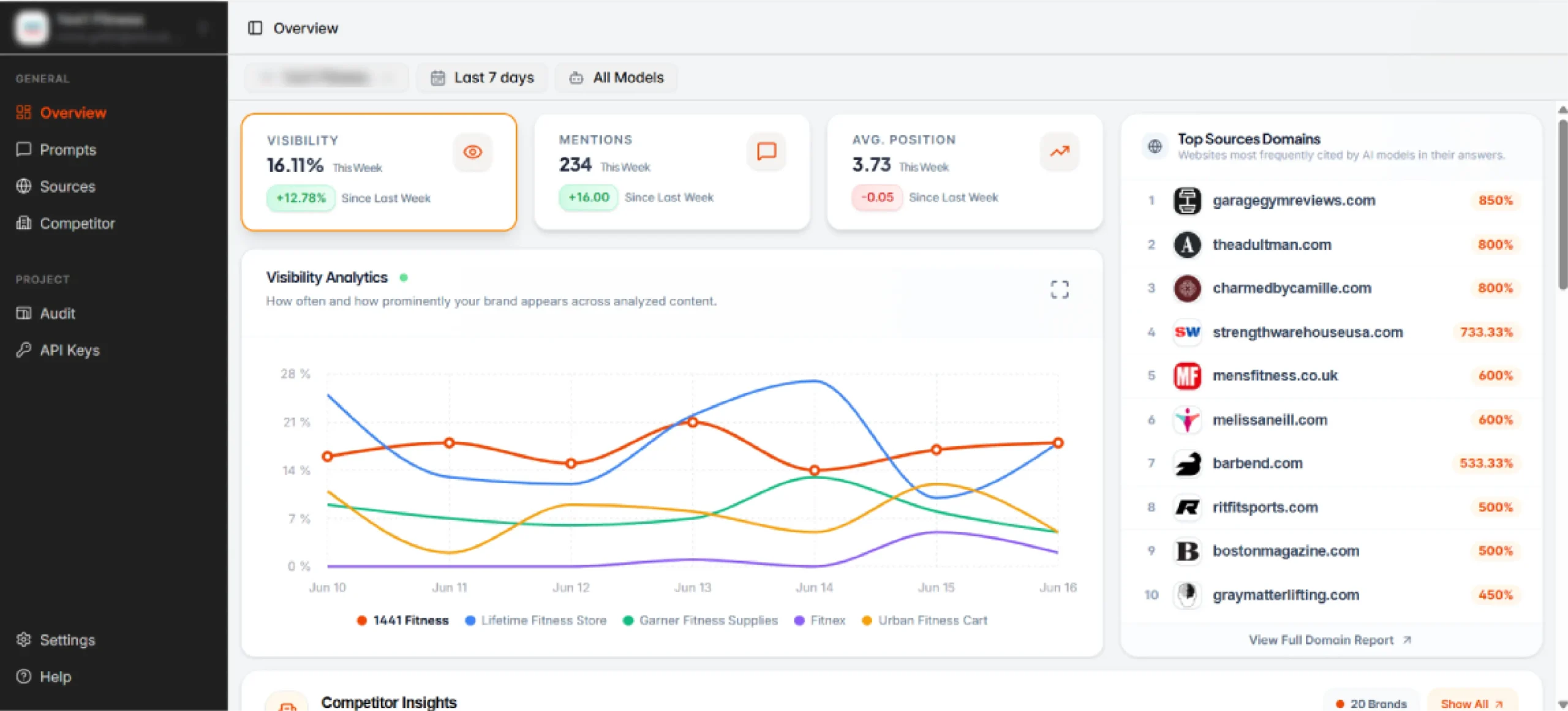Click the mensfitness.co.uk MF logo
The height and width of the screenshot is (711, 1568).
tap(1187, 375)
